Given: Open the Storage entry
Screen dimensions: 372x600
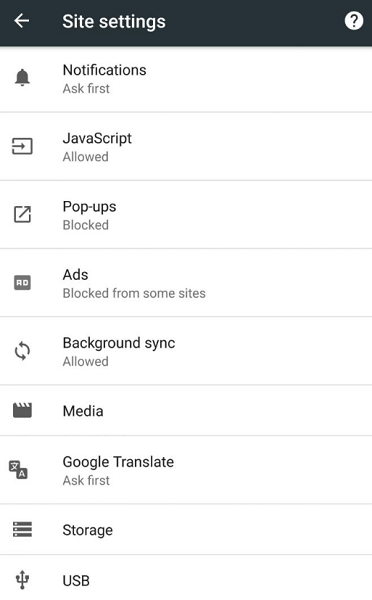Looking at the screenshot, I should pos(186,530).
